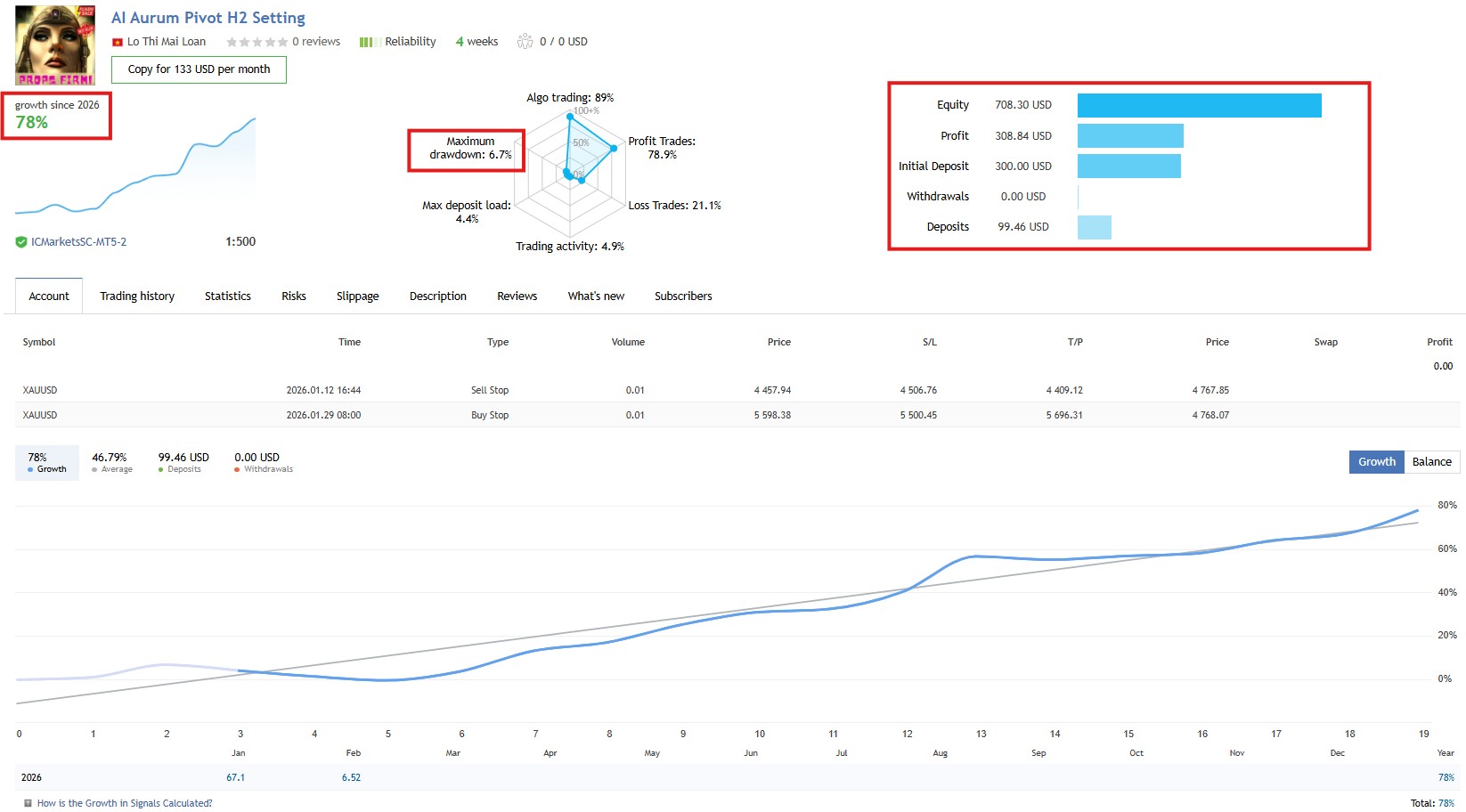This screenshot has width=1466, height=812.
Task: Click the Initial Deposit bar
Action: coord(1129,166)
